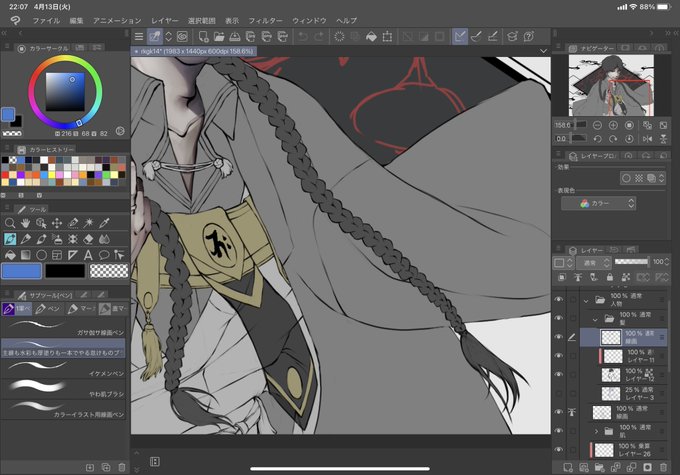Click the Redo arrow in command bar
Viewport: 680px width, 475px height.
click(x=319, y=37)
